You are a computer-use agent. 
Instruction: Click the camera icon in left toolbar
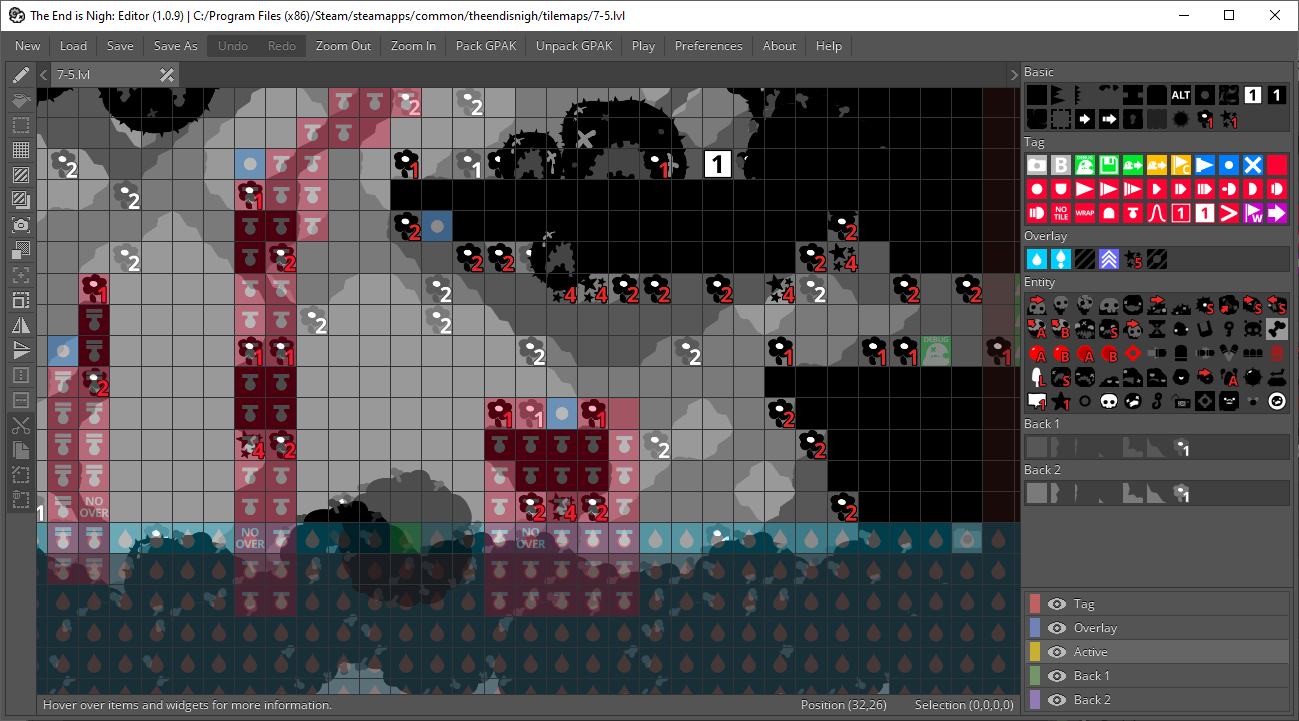(20, 225)
